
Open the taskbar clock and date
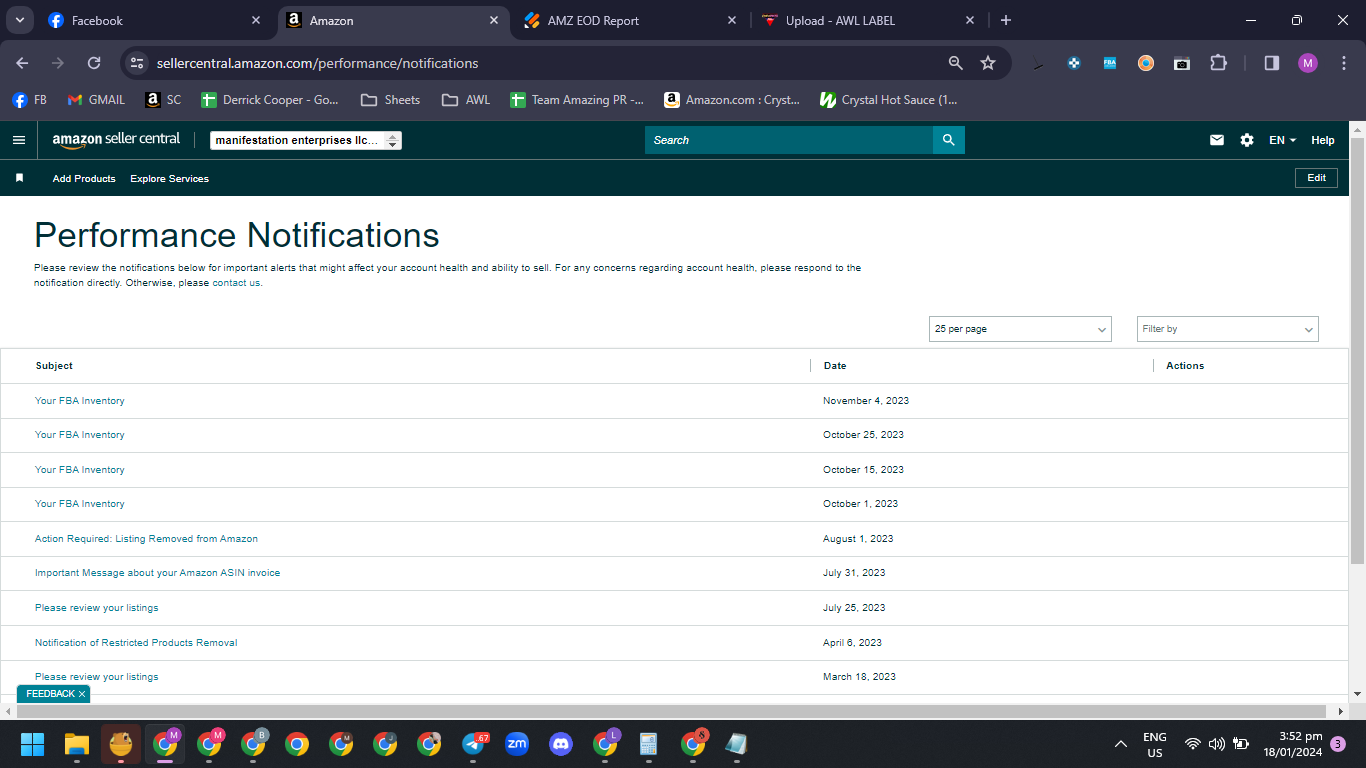point(1293,744)
